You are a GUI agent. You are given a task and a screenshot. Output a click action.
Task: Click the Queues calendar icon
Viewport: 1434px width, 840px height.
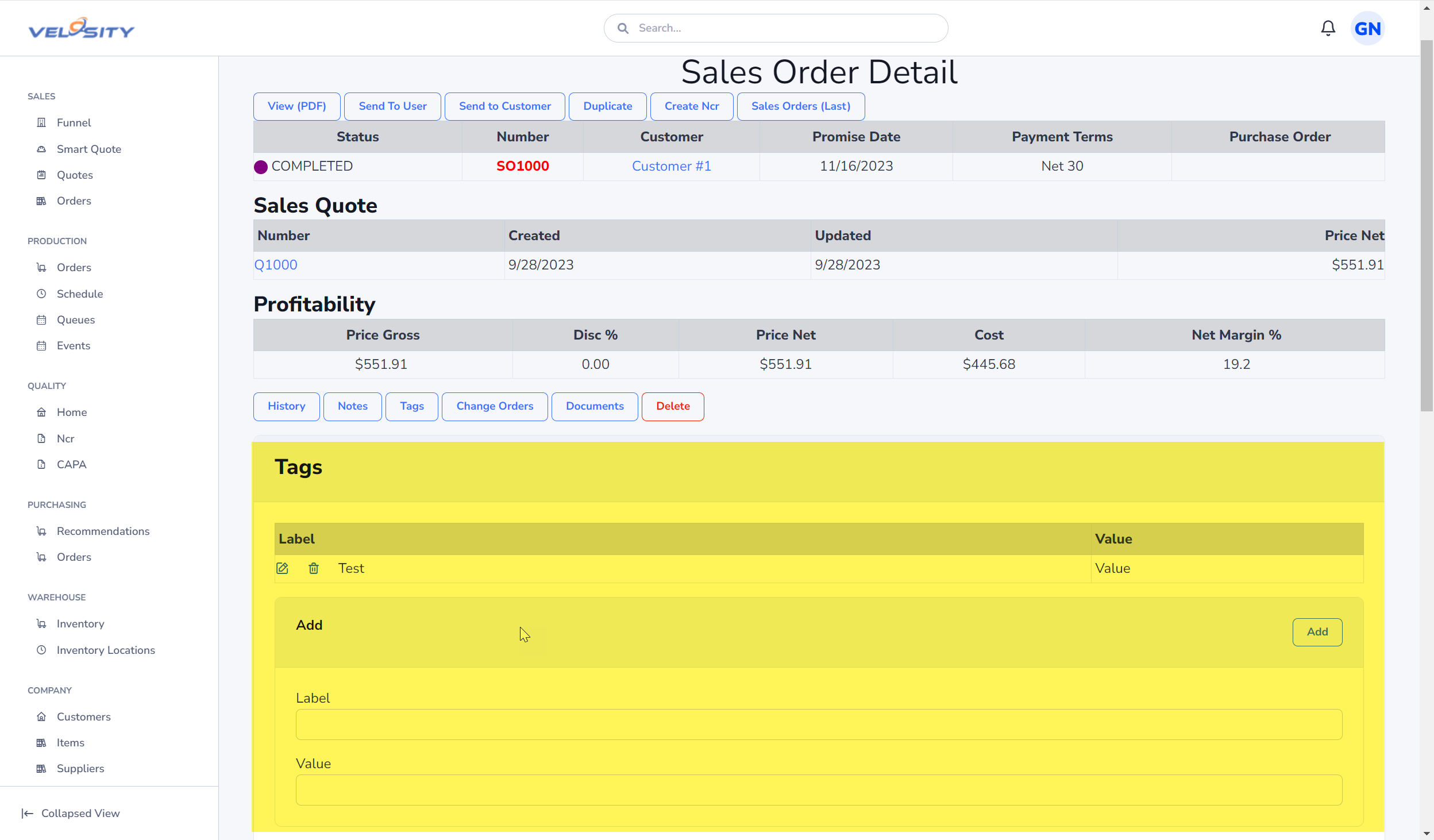tap(41, 319)
